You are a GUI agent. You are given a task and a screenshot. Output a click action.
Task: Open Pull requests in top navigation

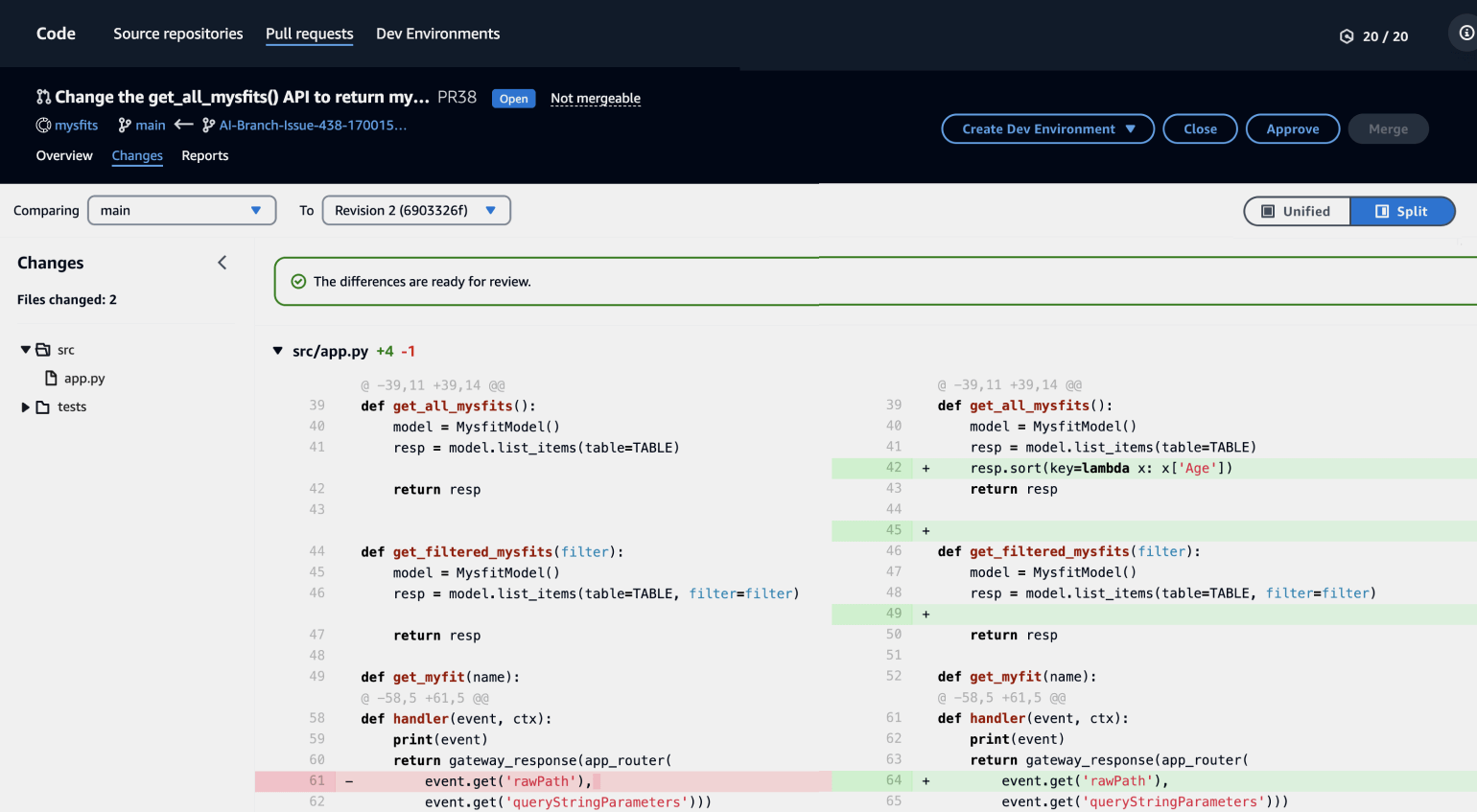[310, 34]
